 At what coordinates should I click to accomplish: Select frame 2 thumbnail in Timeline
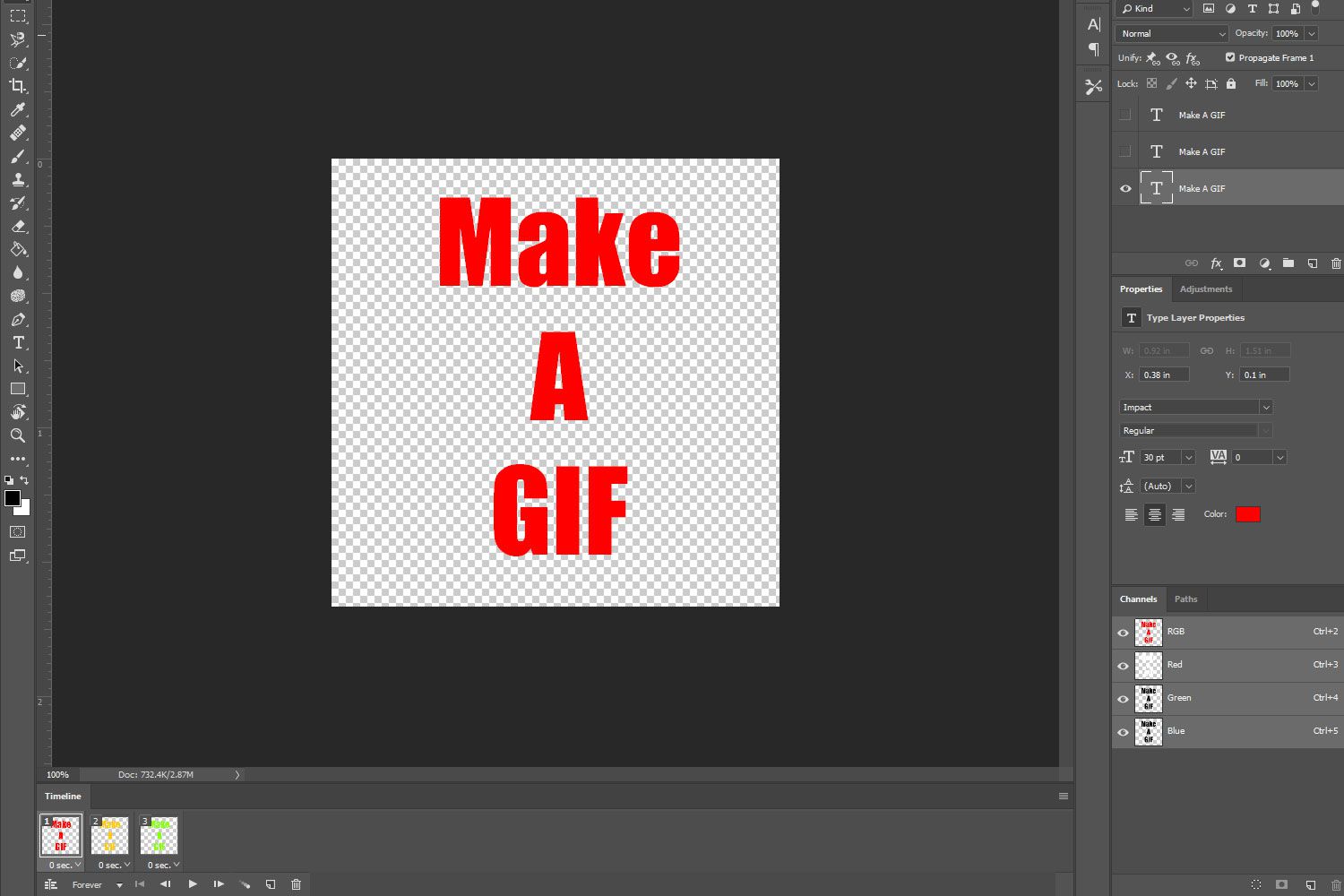[110, 835]
